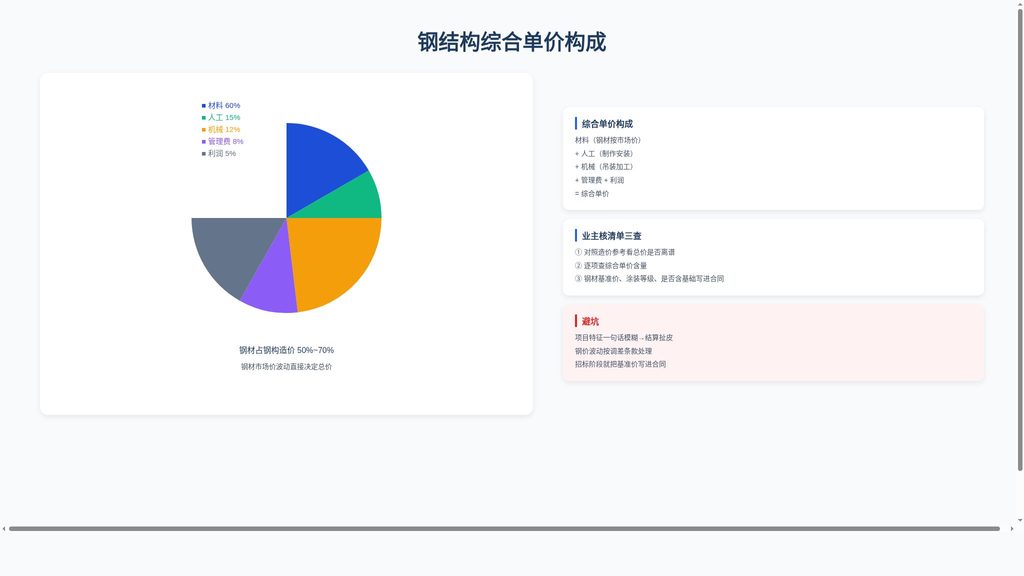The width and height of the screenshot is (1024, 576).
Task: Click item ① 对照造价参考看总价是否离谱
Action: pos(625,252)
